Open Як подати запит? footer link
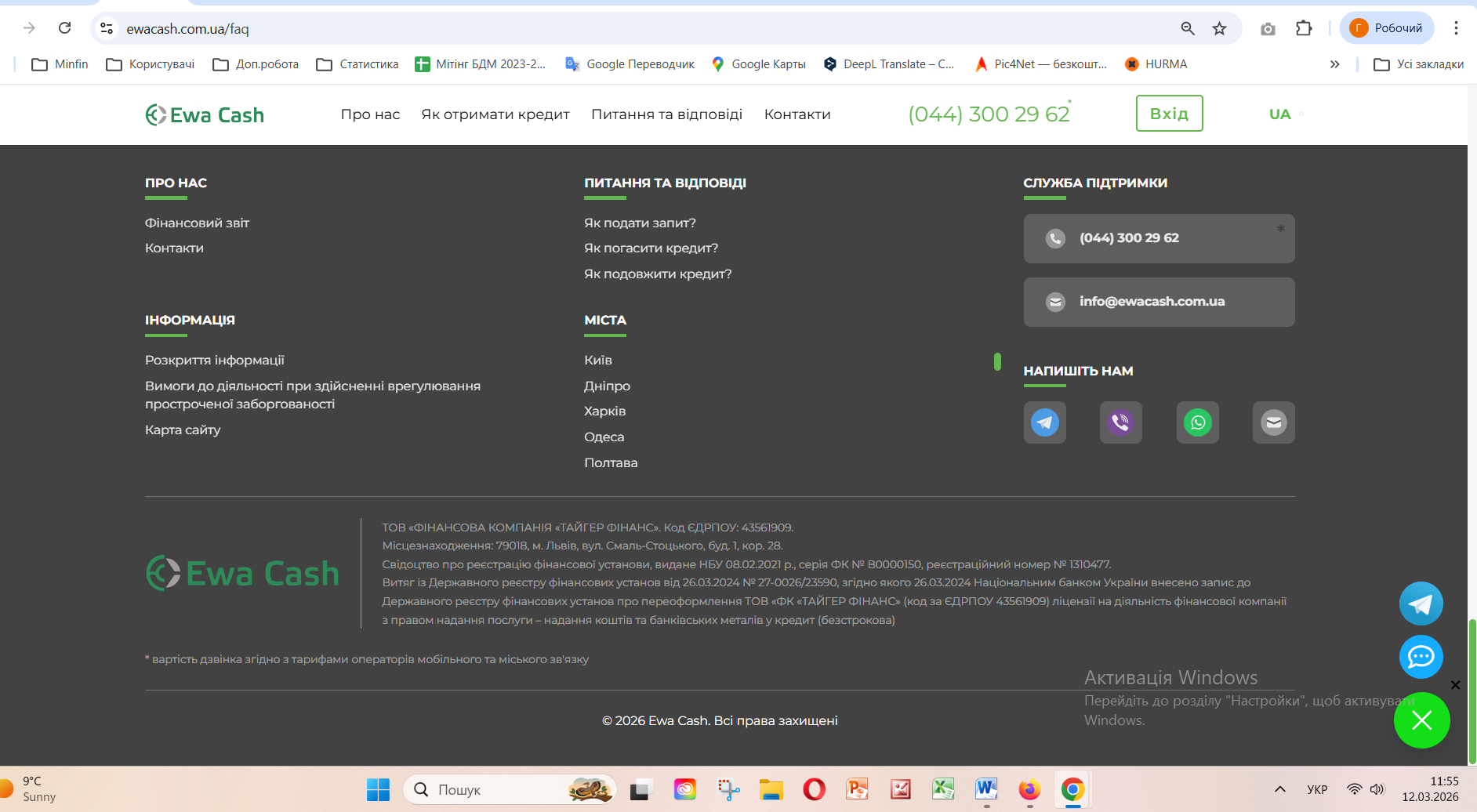Screen dimensions: 1477x812 click(x=640, y=223)
